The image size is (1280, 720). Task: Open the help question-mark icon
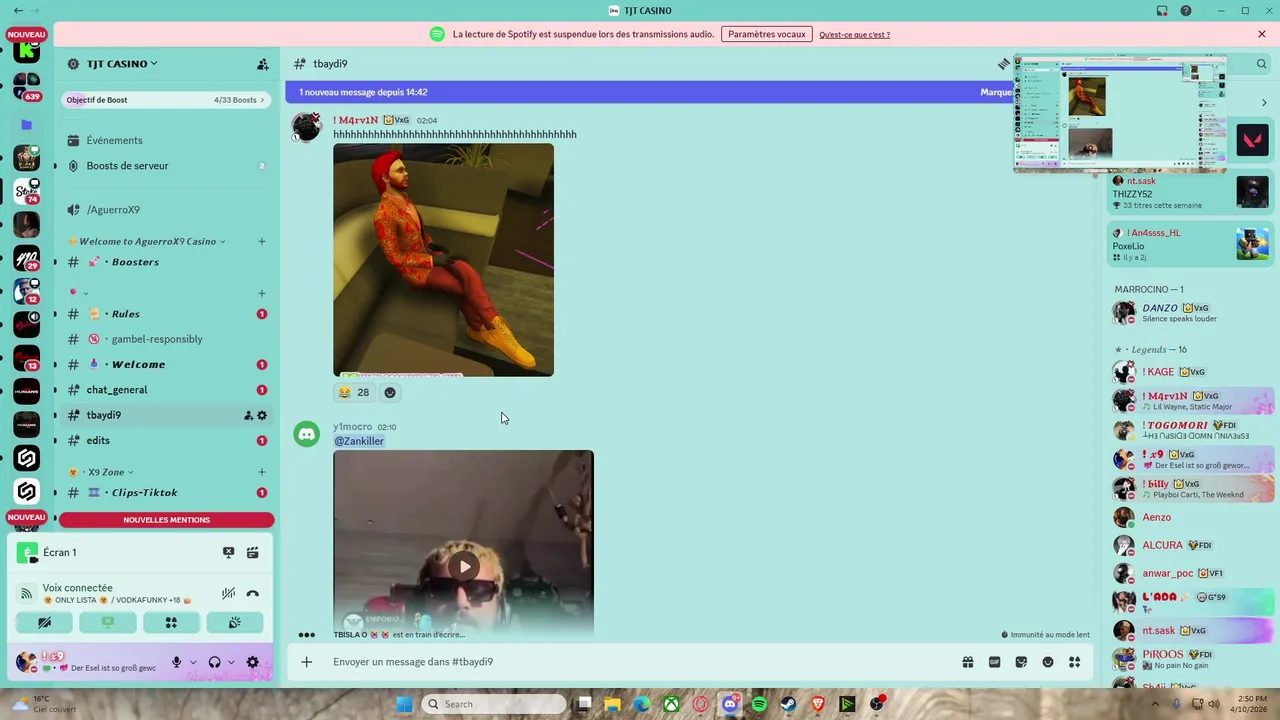click(1186, 10)
